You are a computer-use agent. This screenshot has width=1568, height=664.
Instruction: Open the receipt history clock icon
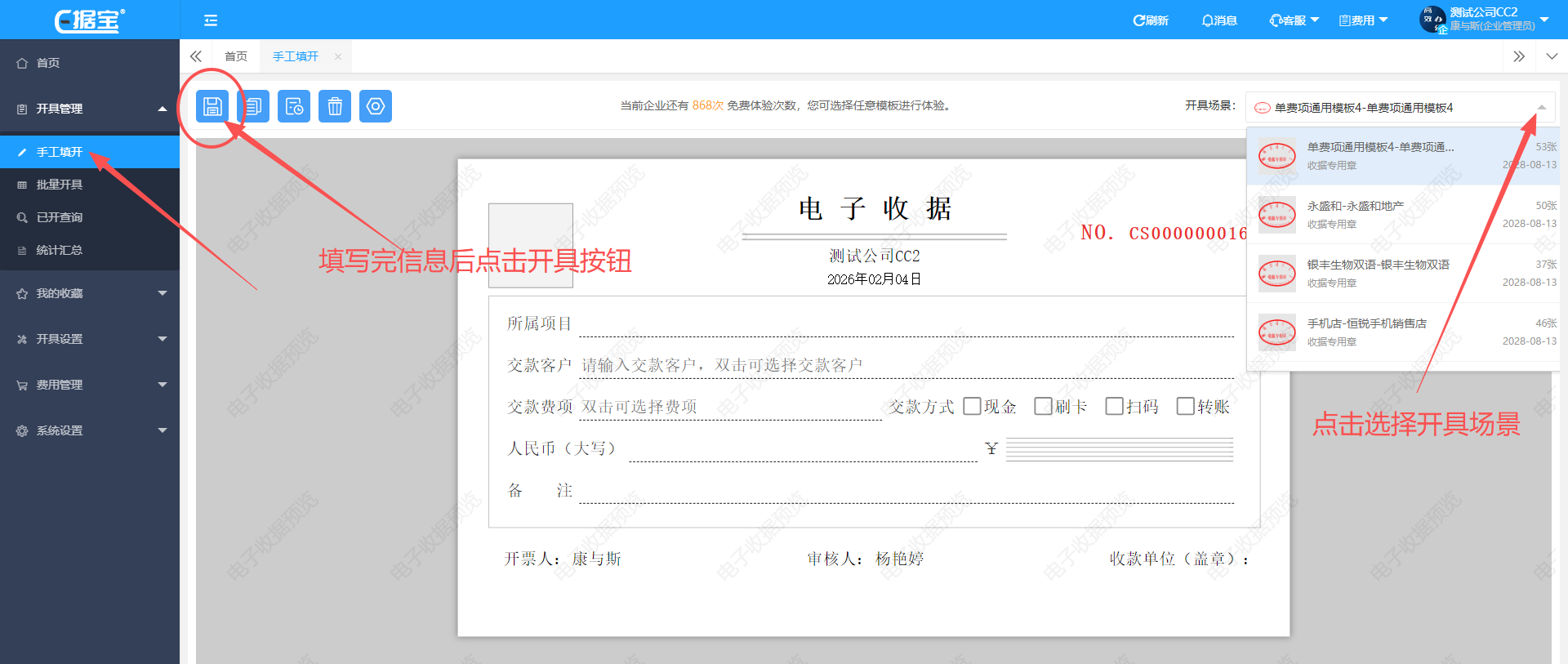click(x=294, y=106)
